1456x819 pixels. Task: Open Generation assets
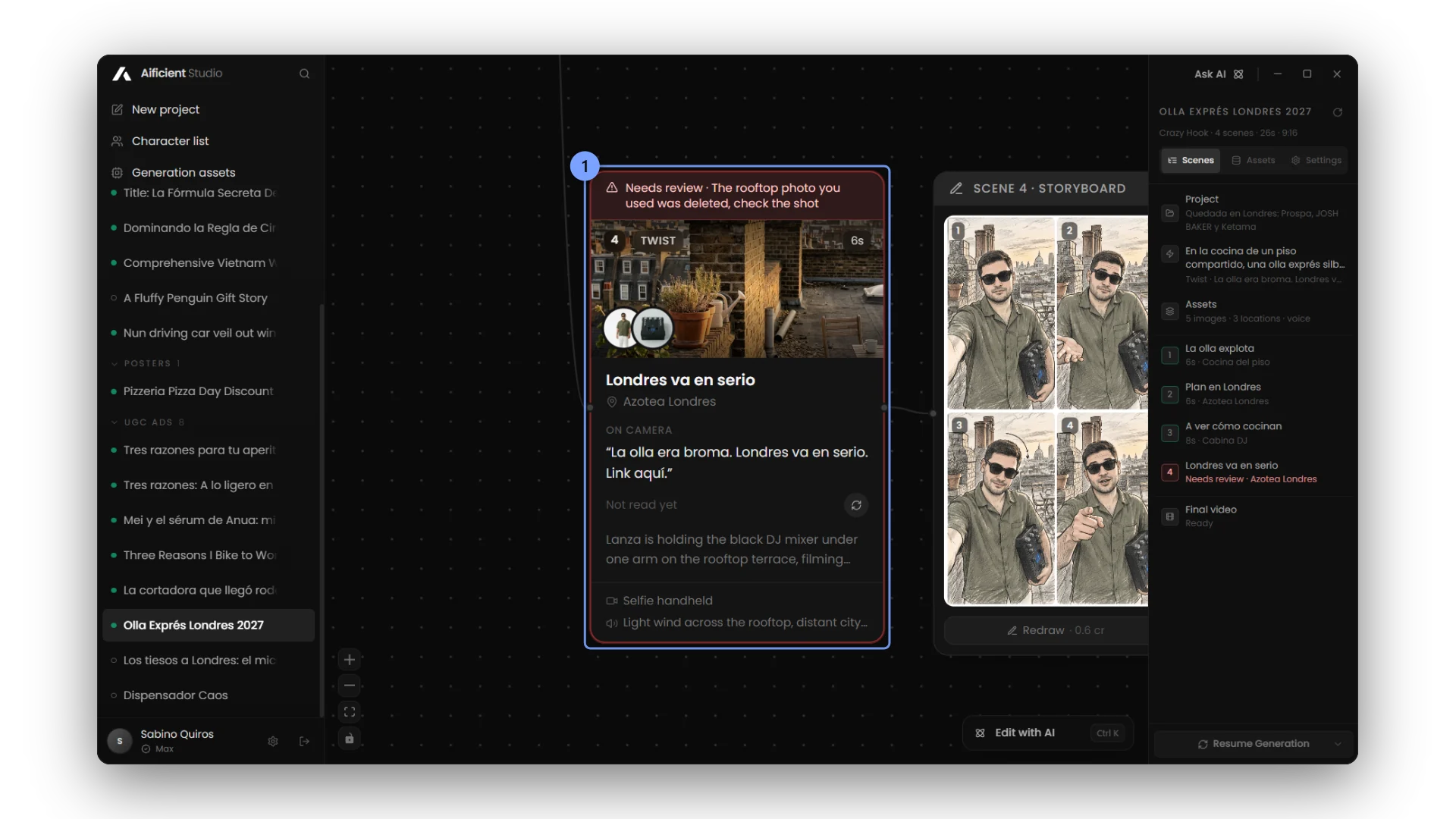click(x=174, y=172)
